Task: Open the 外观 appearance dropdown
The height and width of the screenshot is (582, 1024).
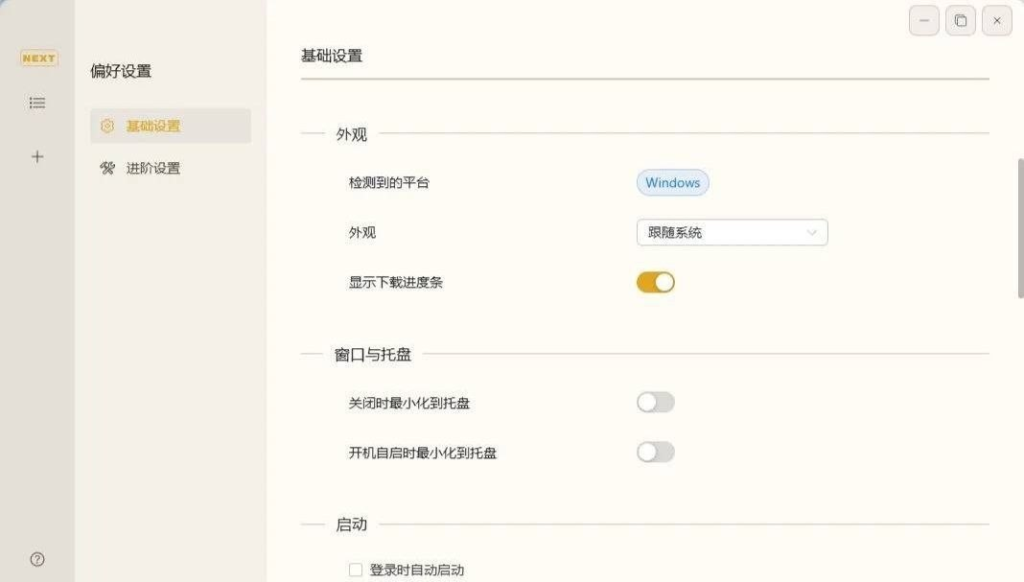Action: (732, 232)
